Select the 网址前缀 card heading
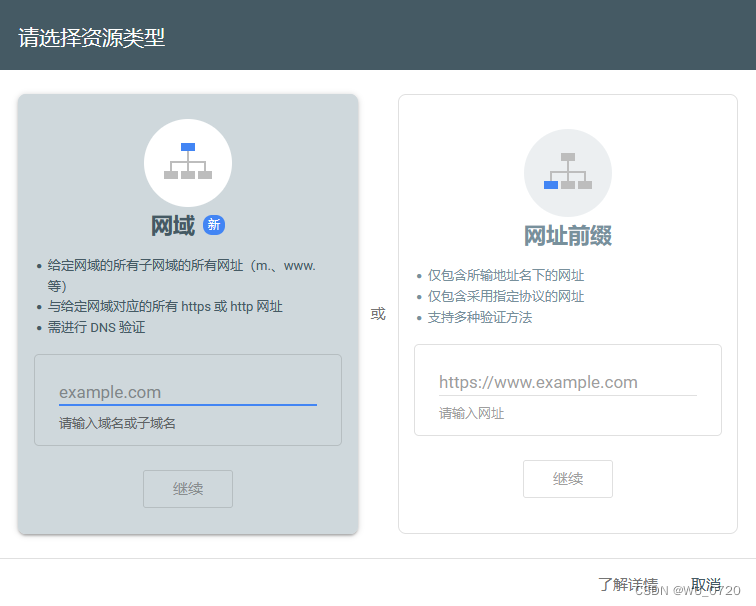Image resolution: width=756 pixels, height=606 pixels. coord(568,236)
